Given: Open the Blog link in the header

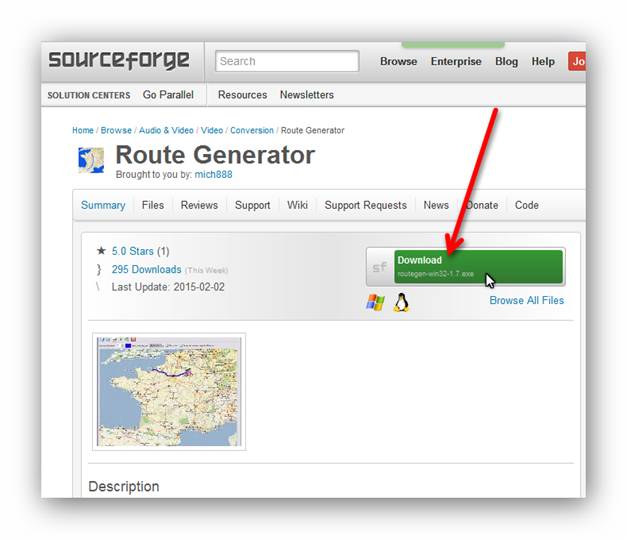Looking at the screenshot, I should (506, 62).
